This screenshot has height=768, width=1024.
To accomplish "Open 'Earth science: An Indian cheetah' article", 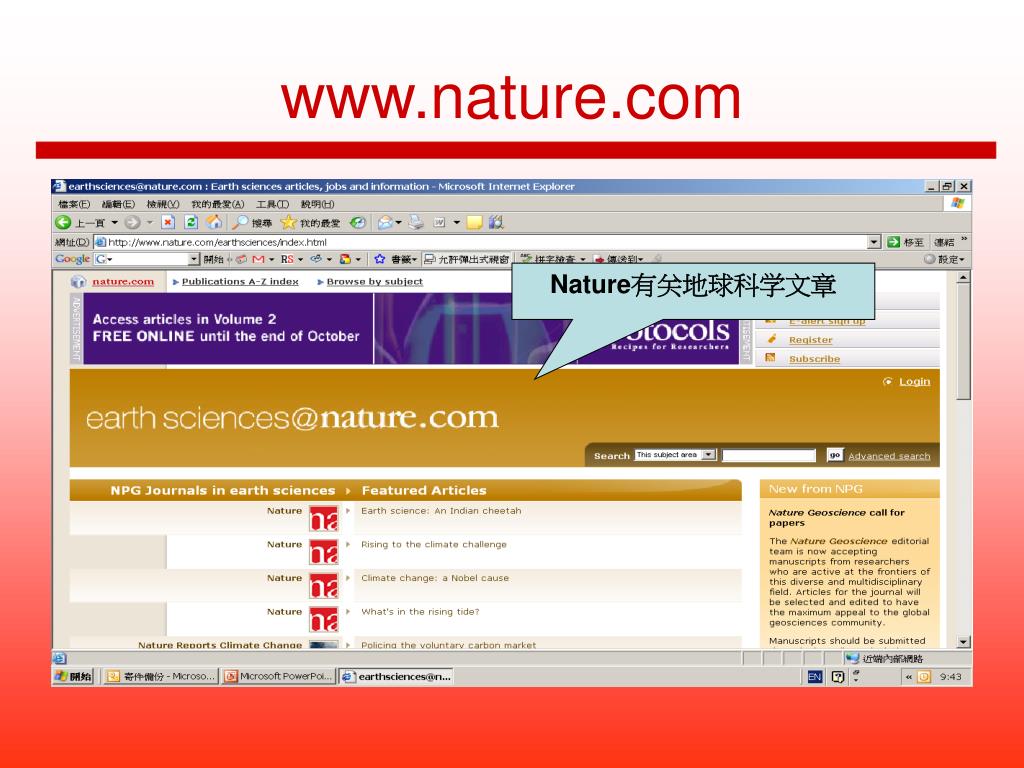I will 441,511.
